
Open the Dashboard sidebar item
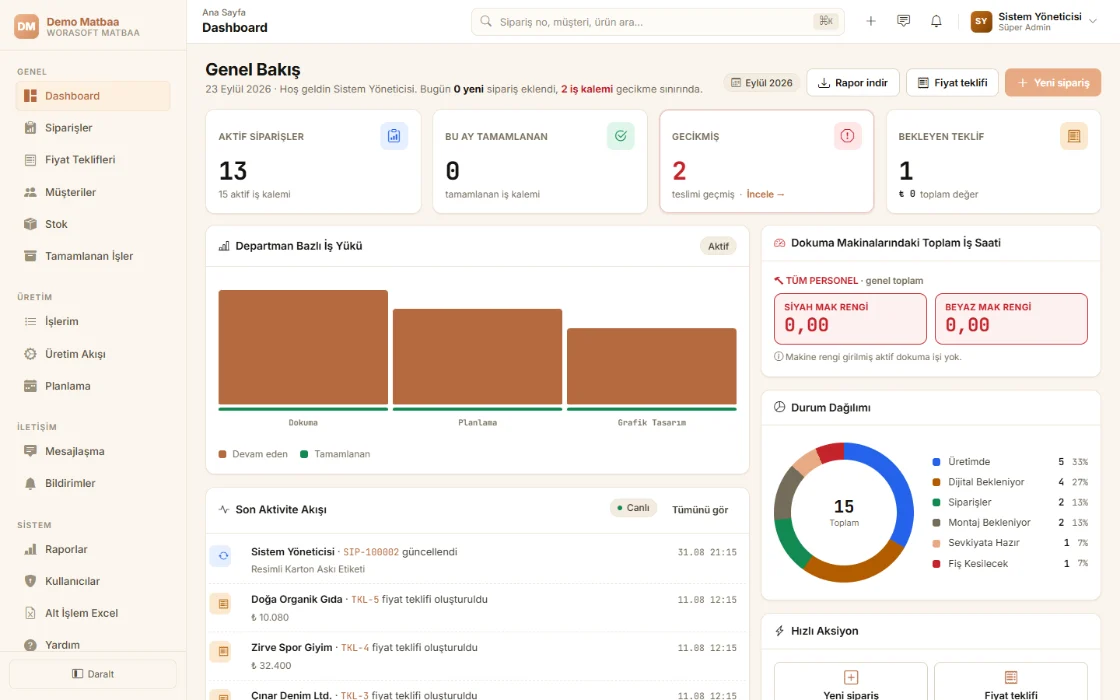(93, 96)
